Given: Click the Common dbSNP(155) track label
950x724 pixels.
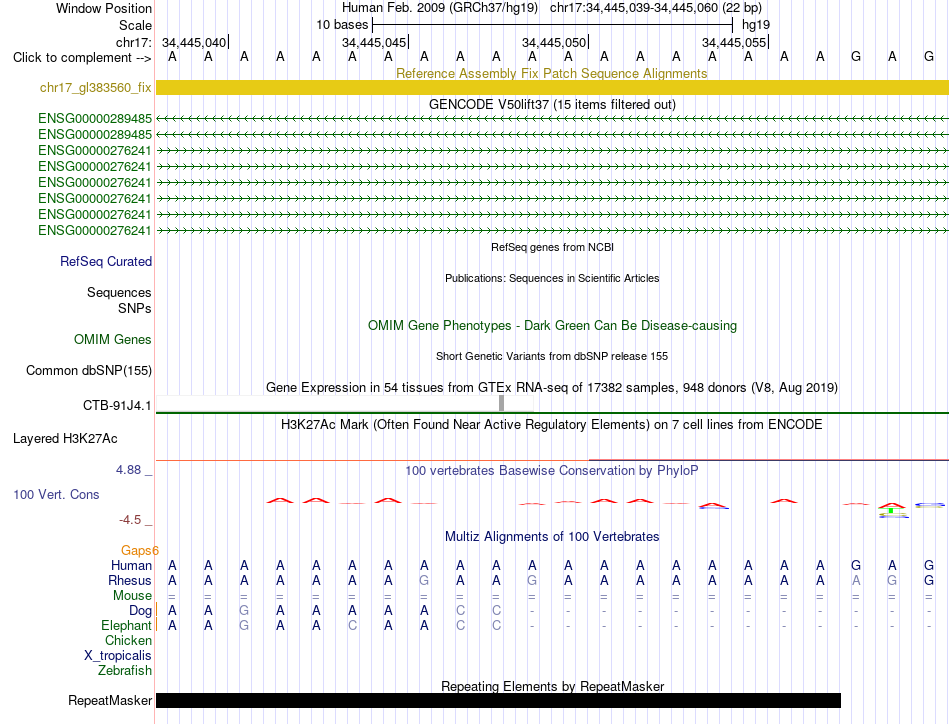Looking at the screenshot, I should [x=88, y=370].
